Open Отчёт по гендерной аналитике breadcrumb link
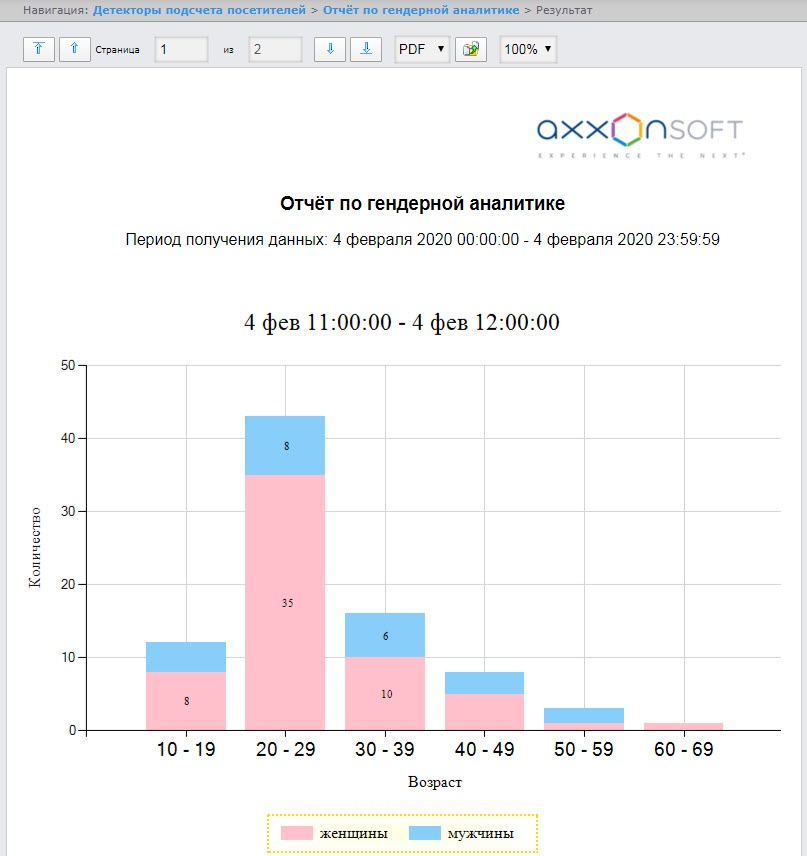 pos(421,10)
